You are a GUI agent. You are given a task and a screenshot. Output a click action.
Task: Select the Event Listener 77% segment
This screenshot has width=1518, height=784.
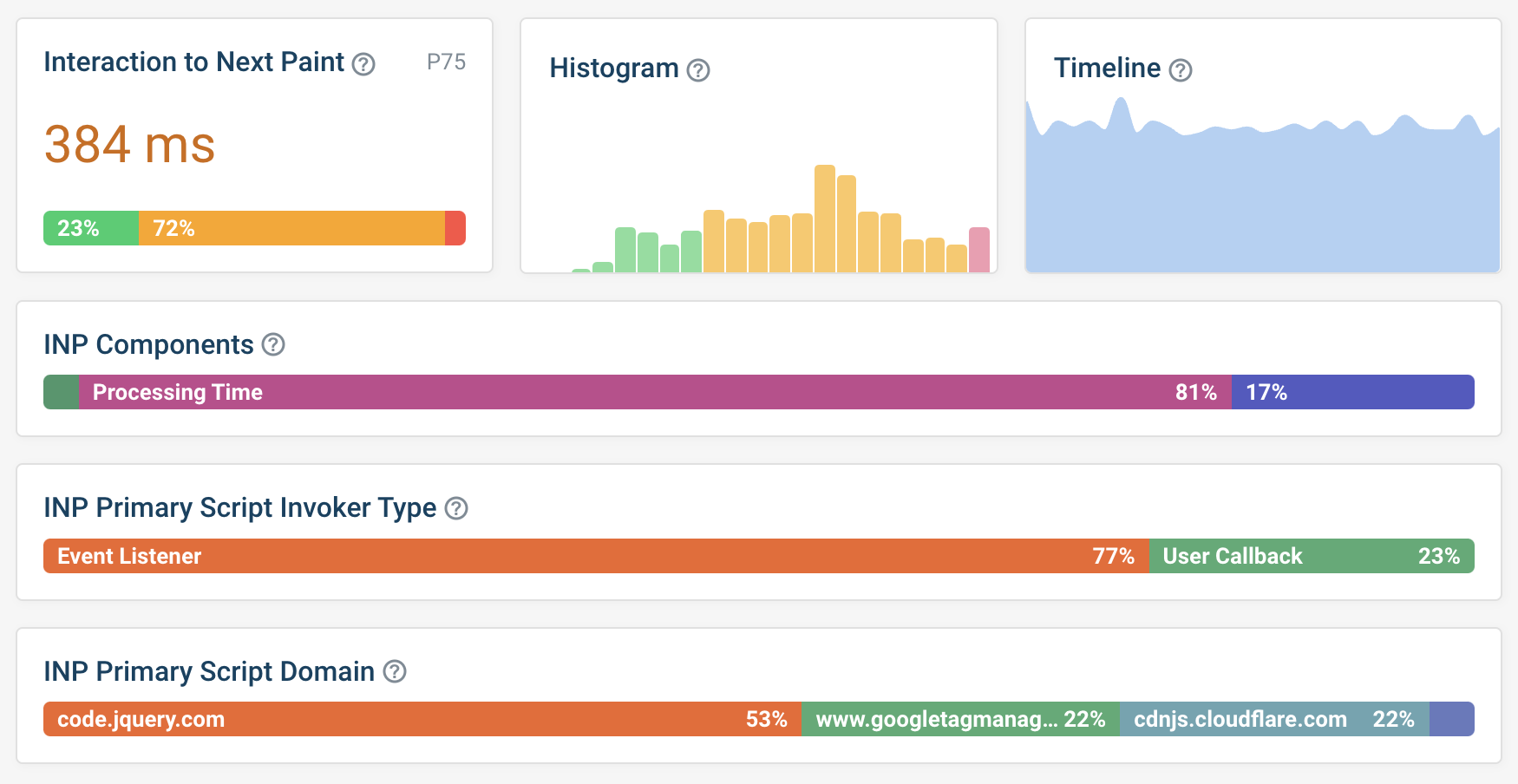(596, 556)
